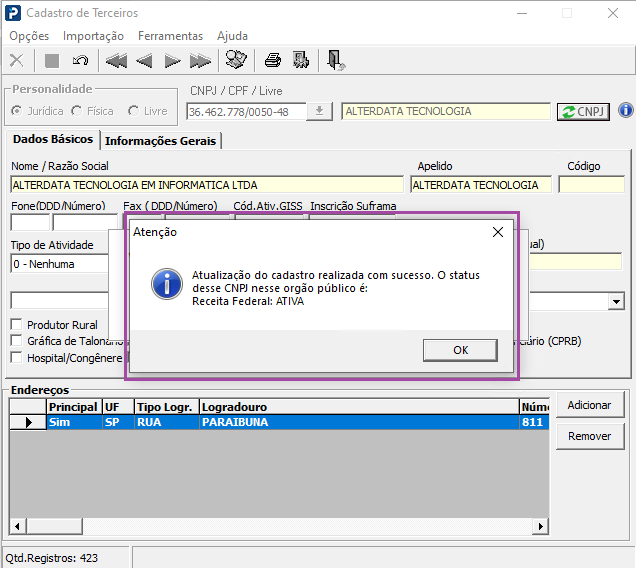Click the address grid left scroll arrow
Image resolution: width=636 pixels, height=568 pixels.
point(17,527)
